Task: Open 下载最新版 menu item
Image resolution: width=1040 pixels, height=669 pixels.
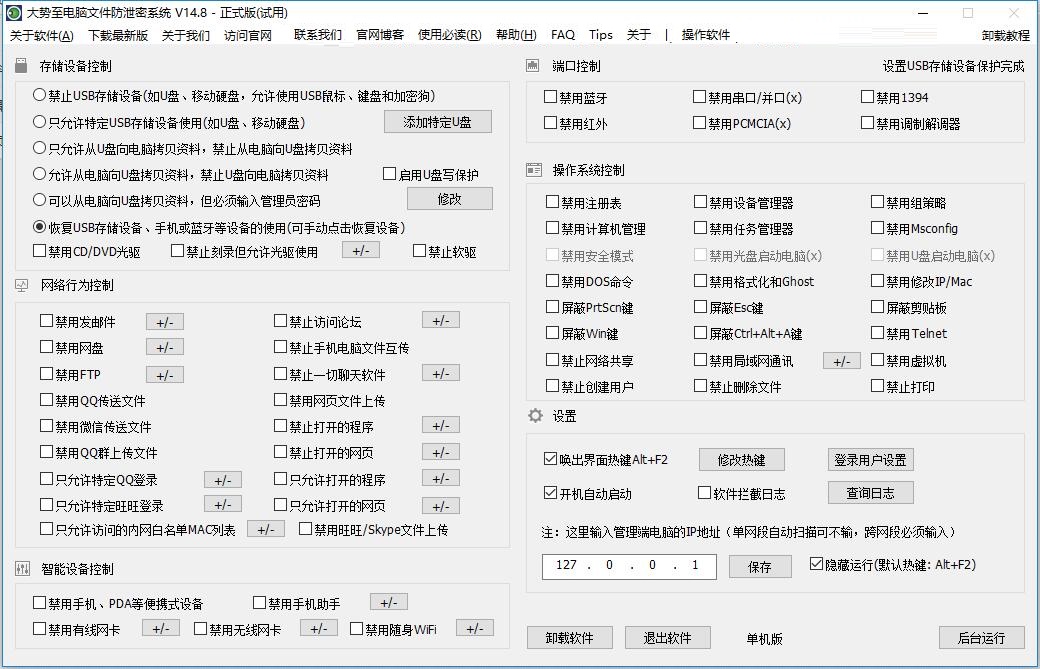Action: (x=118, y=35)
